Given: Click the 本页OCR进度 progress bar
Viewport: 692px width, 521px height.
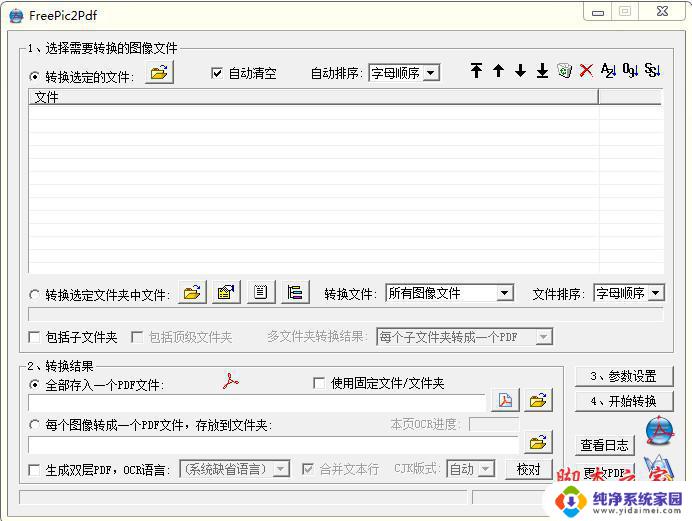Looking at the screenshot, I should coord(494,424).
